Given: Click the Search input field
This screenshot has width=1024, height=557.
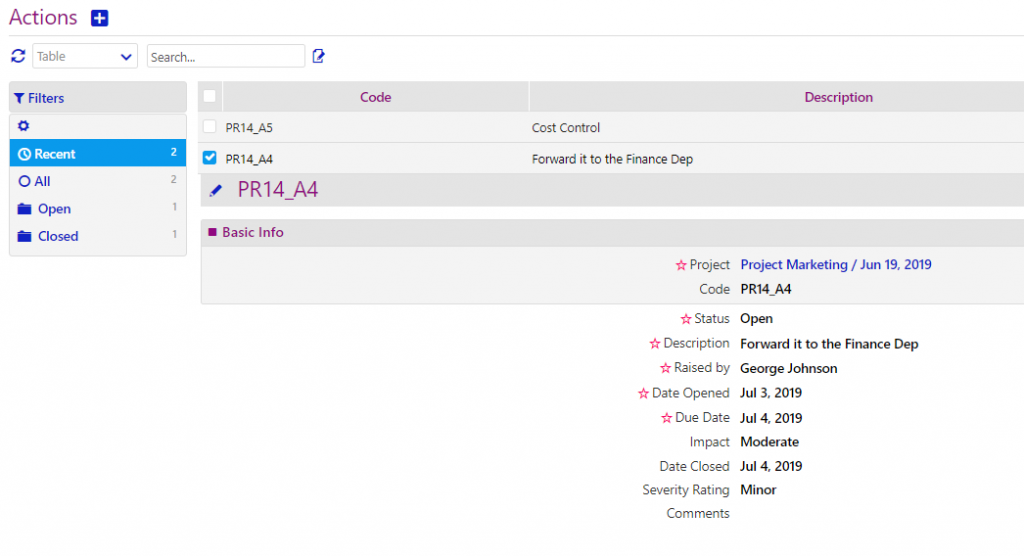Looking at the screenshot, I should tap(225, 56).
